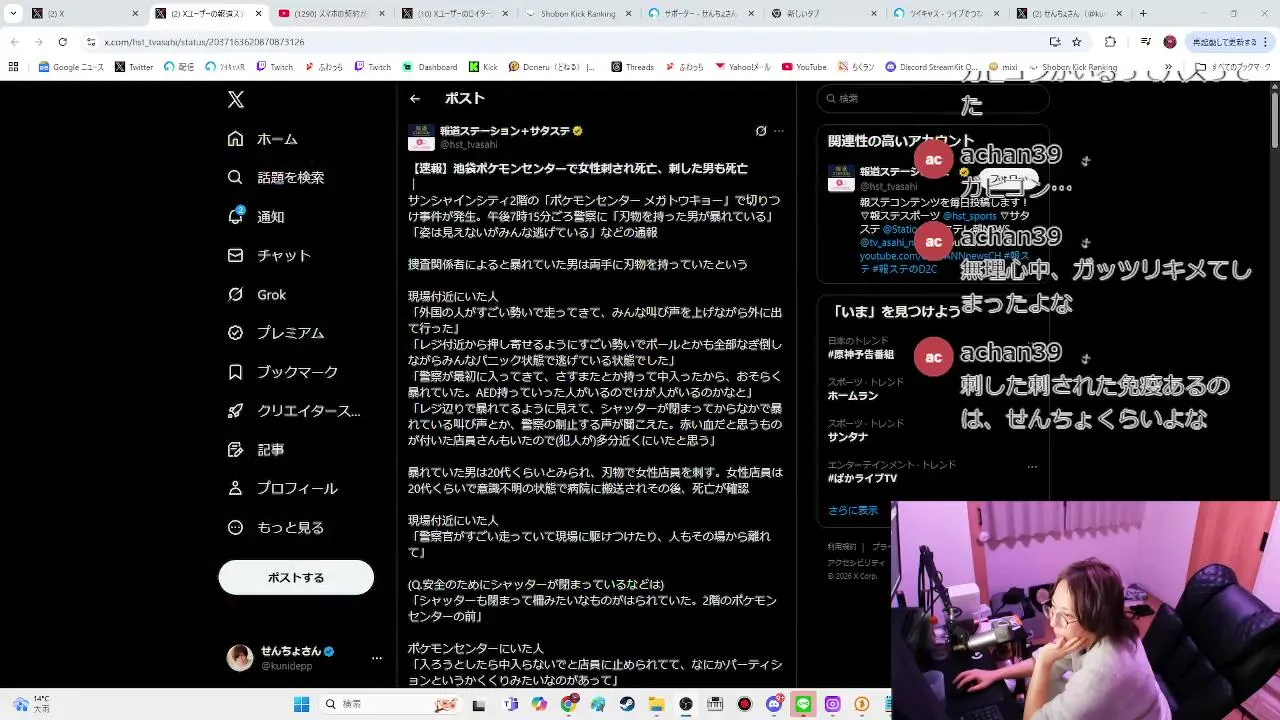Viewport: 1280px width, 720px height.
Task: Open the Grok explain icon on the post
Action: 761,131
